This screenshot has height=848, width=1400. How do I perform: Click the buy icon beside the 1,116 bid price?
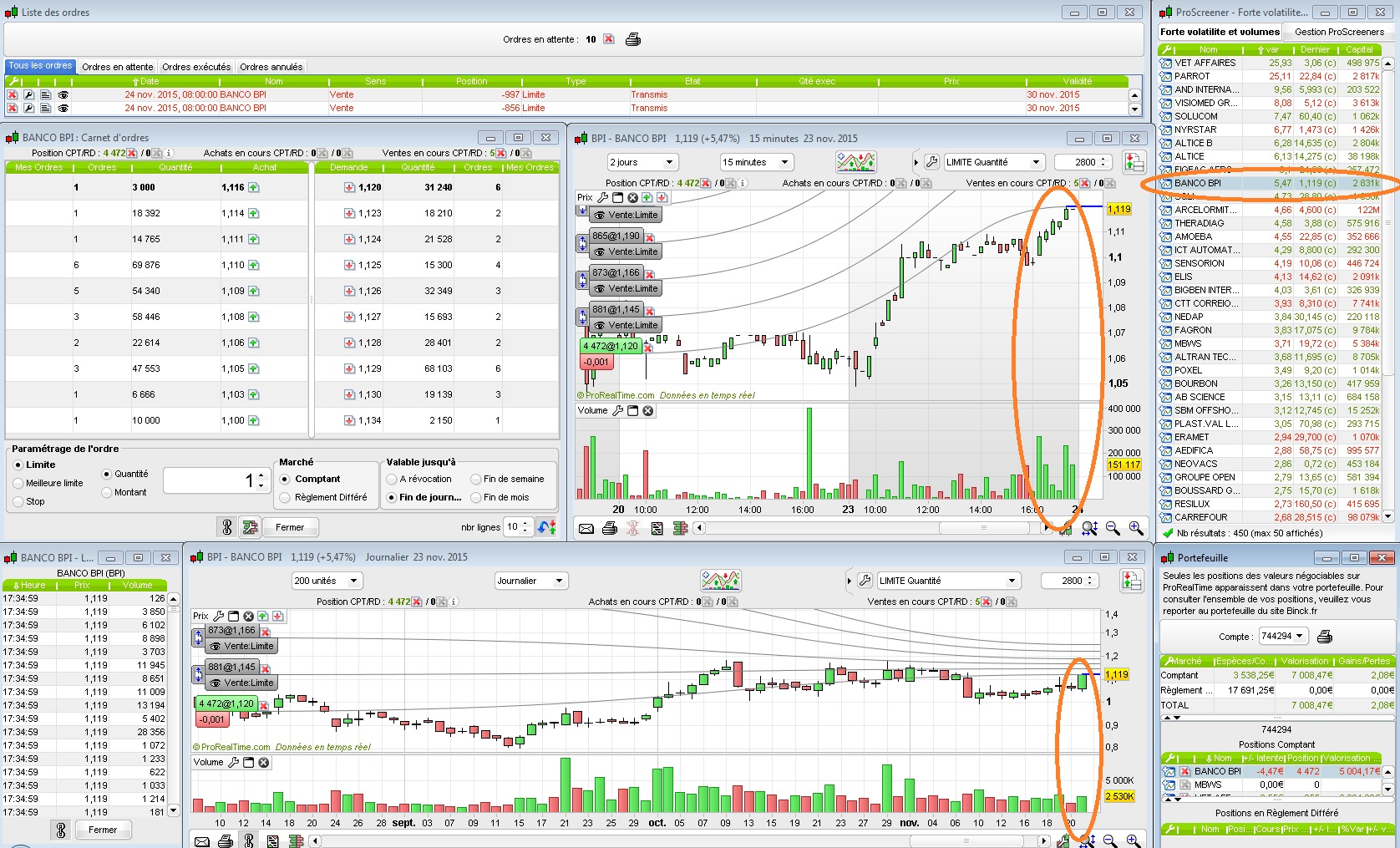253,188
